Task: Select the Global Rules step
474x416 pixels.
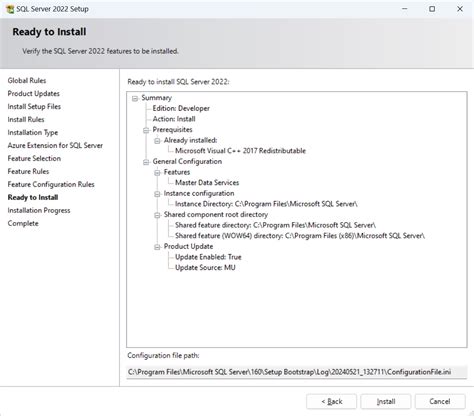Action: point(27,81)
